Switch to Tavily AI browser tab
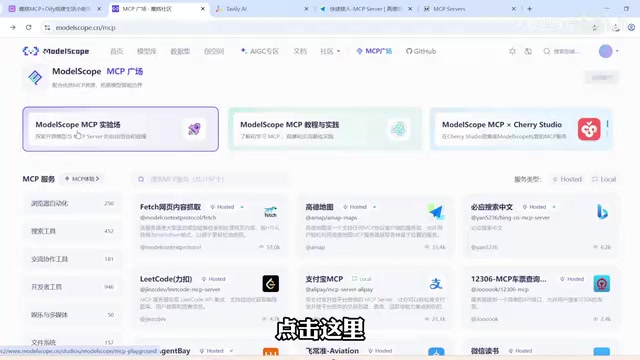Image resolution: width=640 pixels, height=360 pixels. (262, 9)
